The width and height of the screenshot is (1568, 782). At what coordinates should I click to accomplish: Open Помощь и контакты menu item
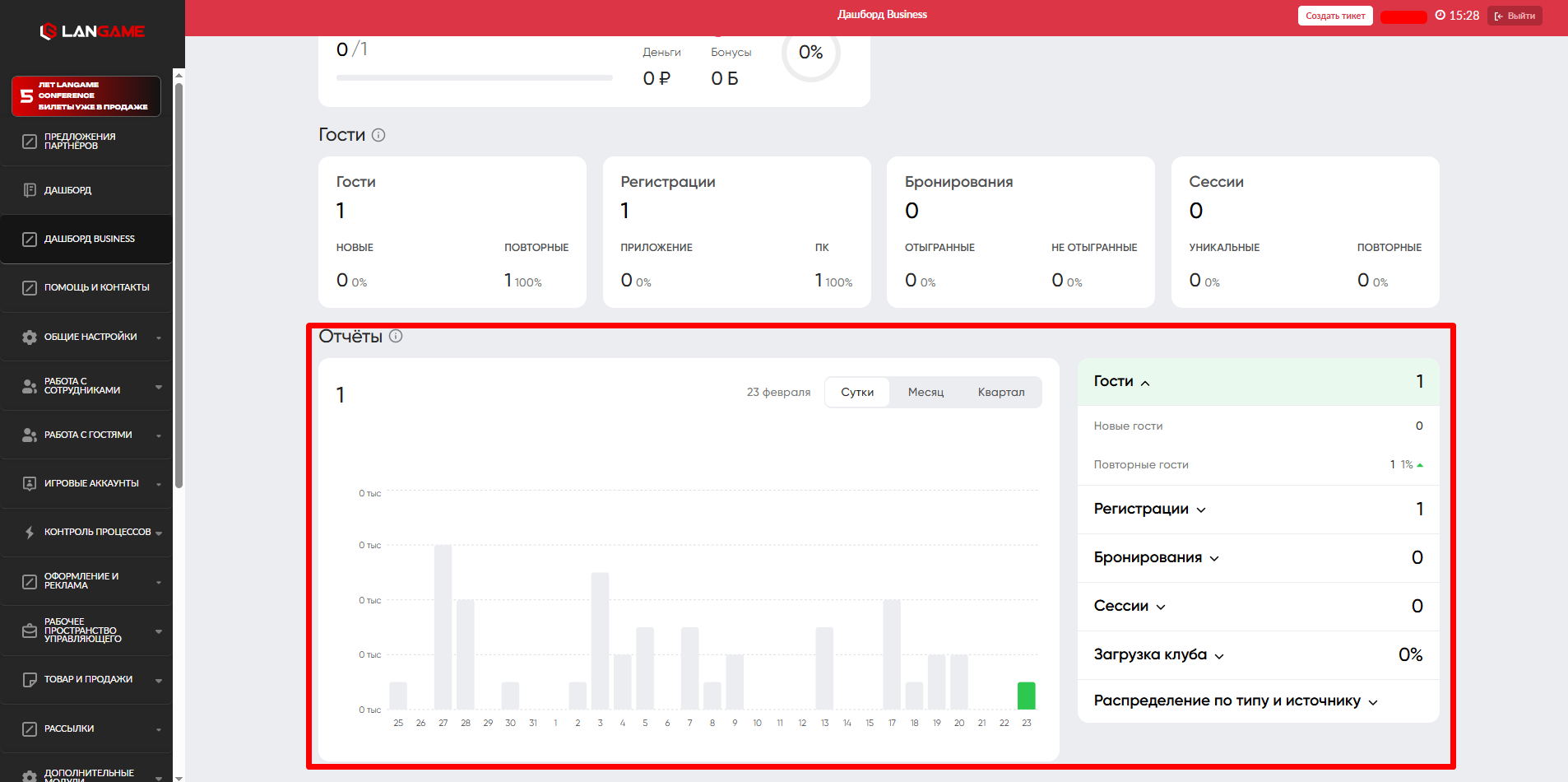pos(96,287)
